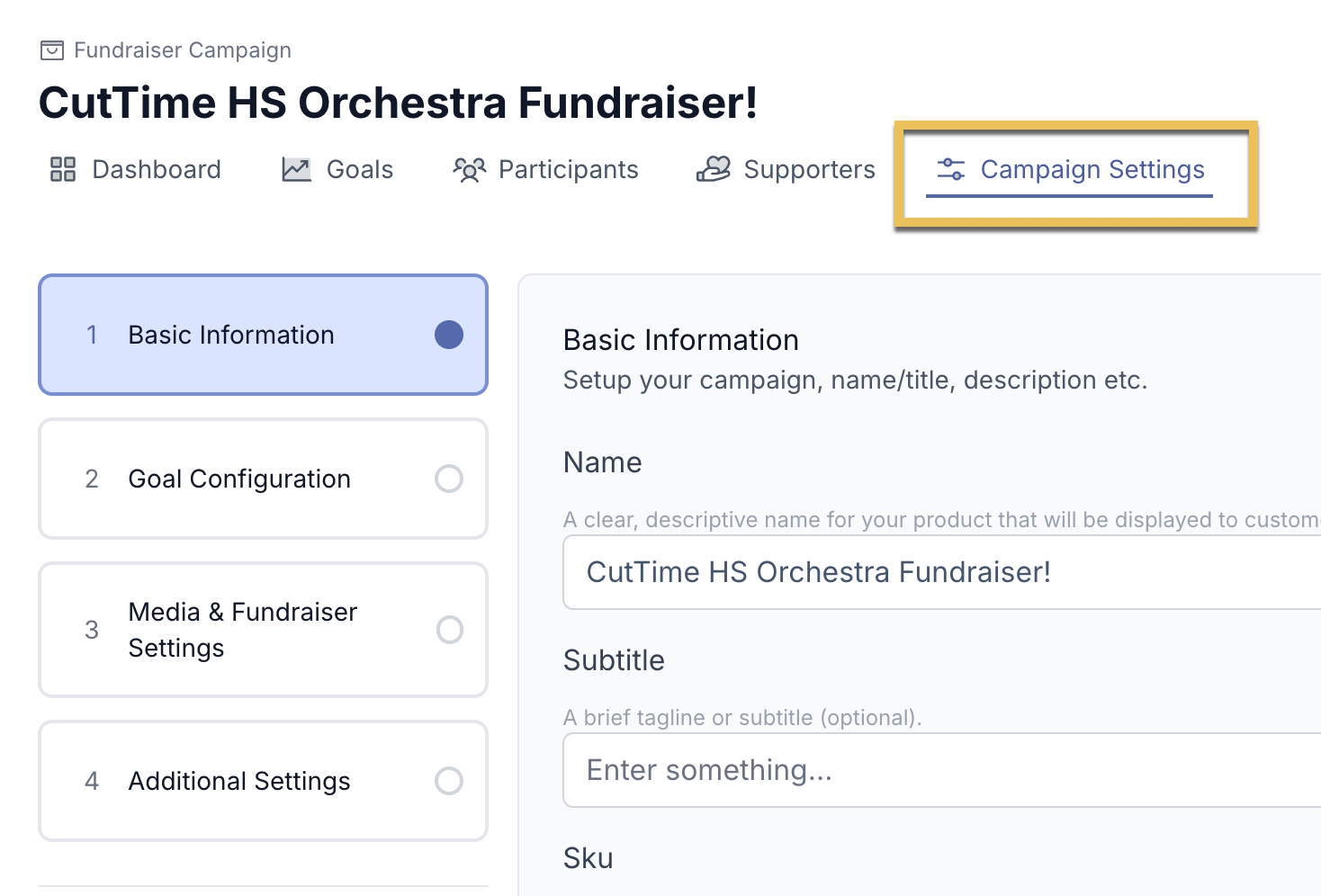Screen dimensions: 1321x896
Task: Switch to the Goals tab
Action: (x=337, y=169)
